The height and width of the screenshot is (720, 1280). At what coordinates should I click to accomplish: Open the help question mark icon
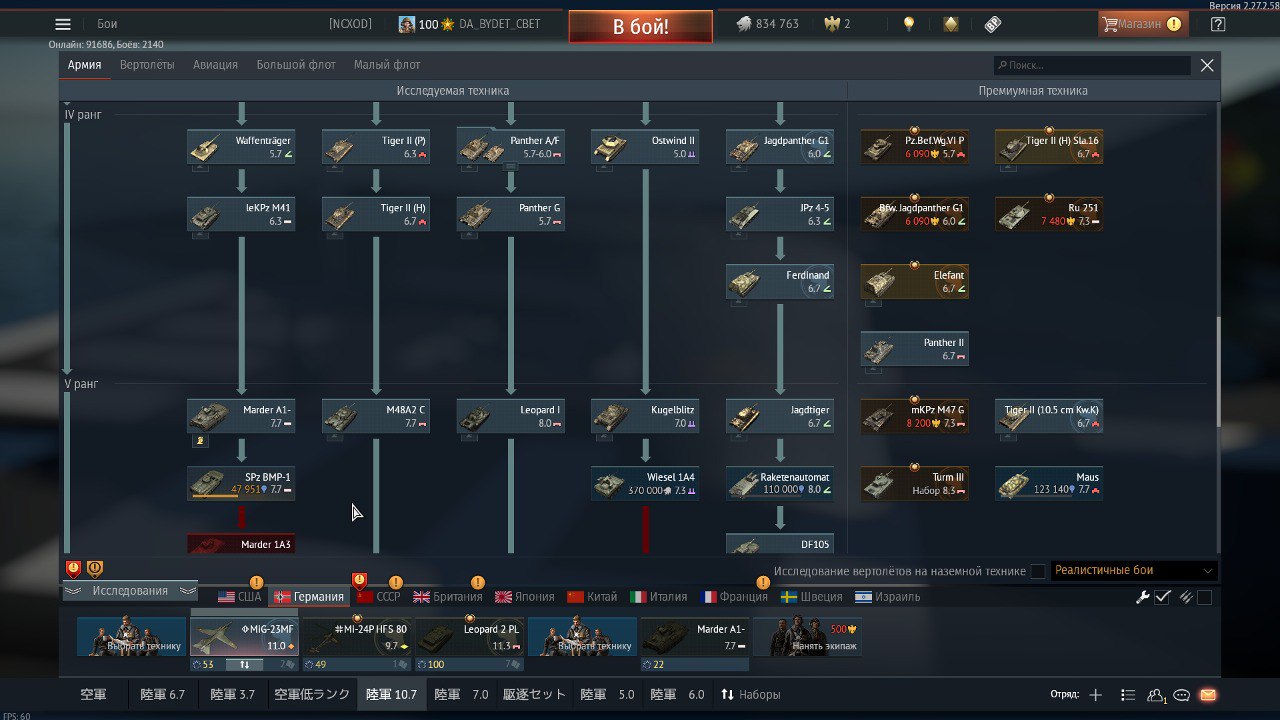[1217, 24]
